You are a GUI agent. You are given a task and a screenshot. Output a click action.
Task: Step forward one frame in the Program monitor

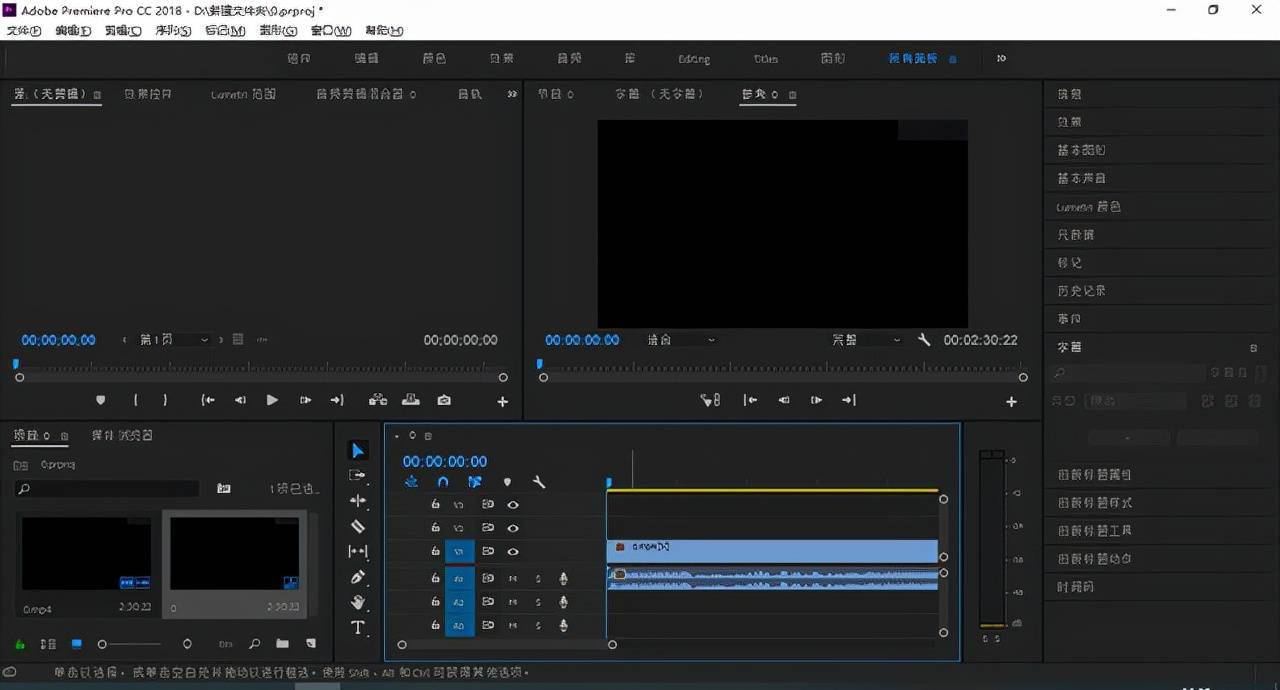[x=816, y=400]
